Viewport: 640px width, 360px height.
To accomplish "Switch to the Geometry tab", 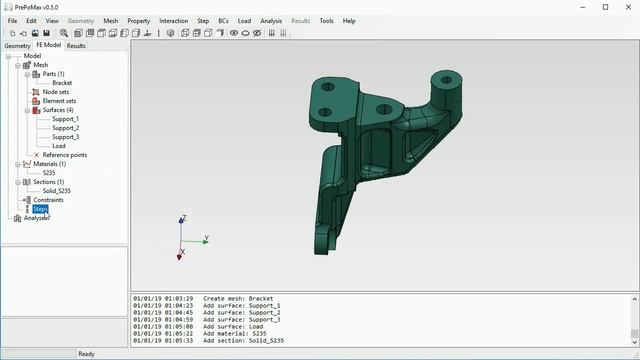I will (17, 46).
